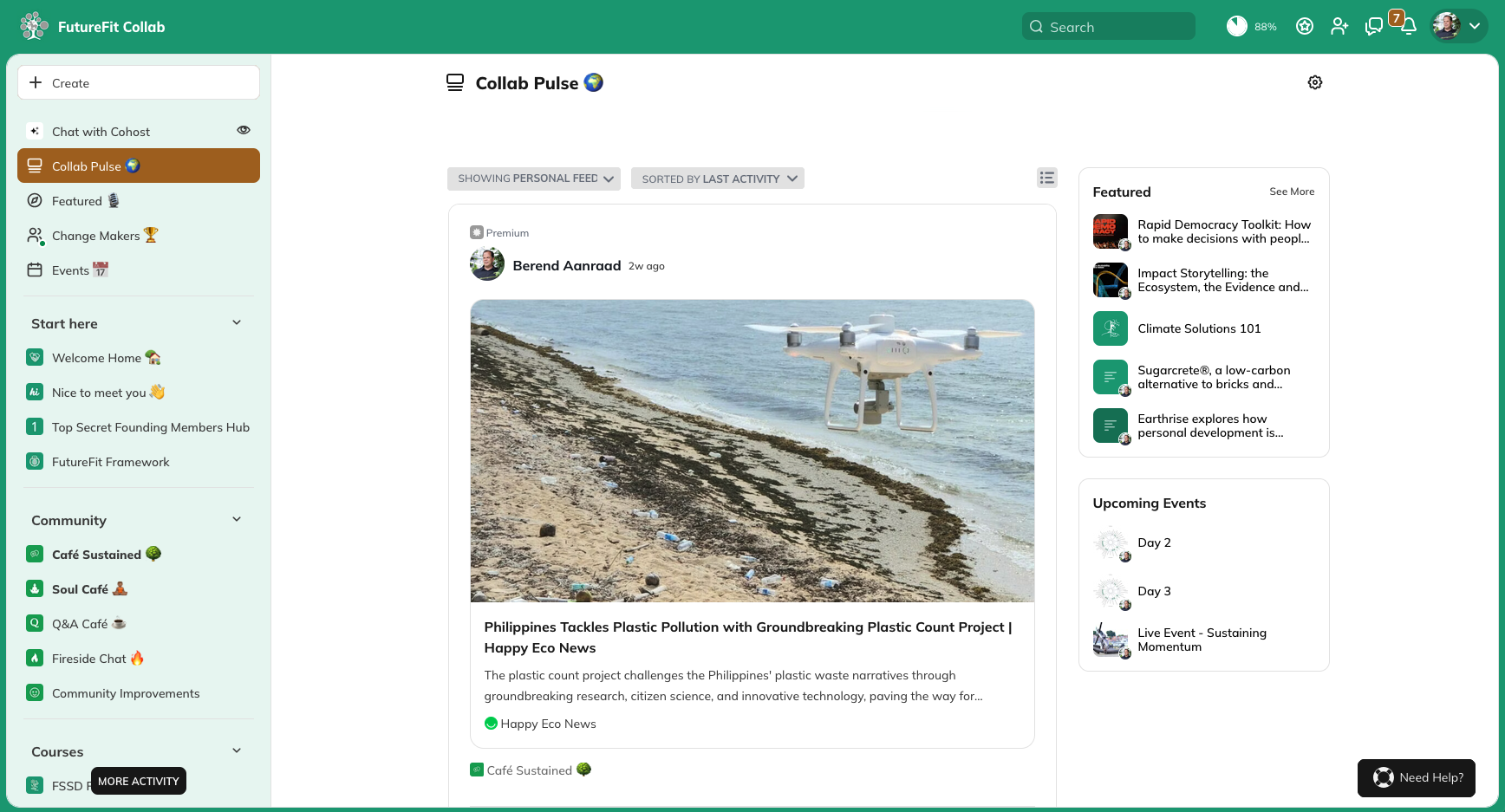Open the feed settings gear icon
The image size is (1505, 812).
[x=1315, y=82]
